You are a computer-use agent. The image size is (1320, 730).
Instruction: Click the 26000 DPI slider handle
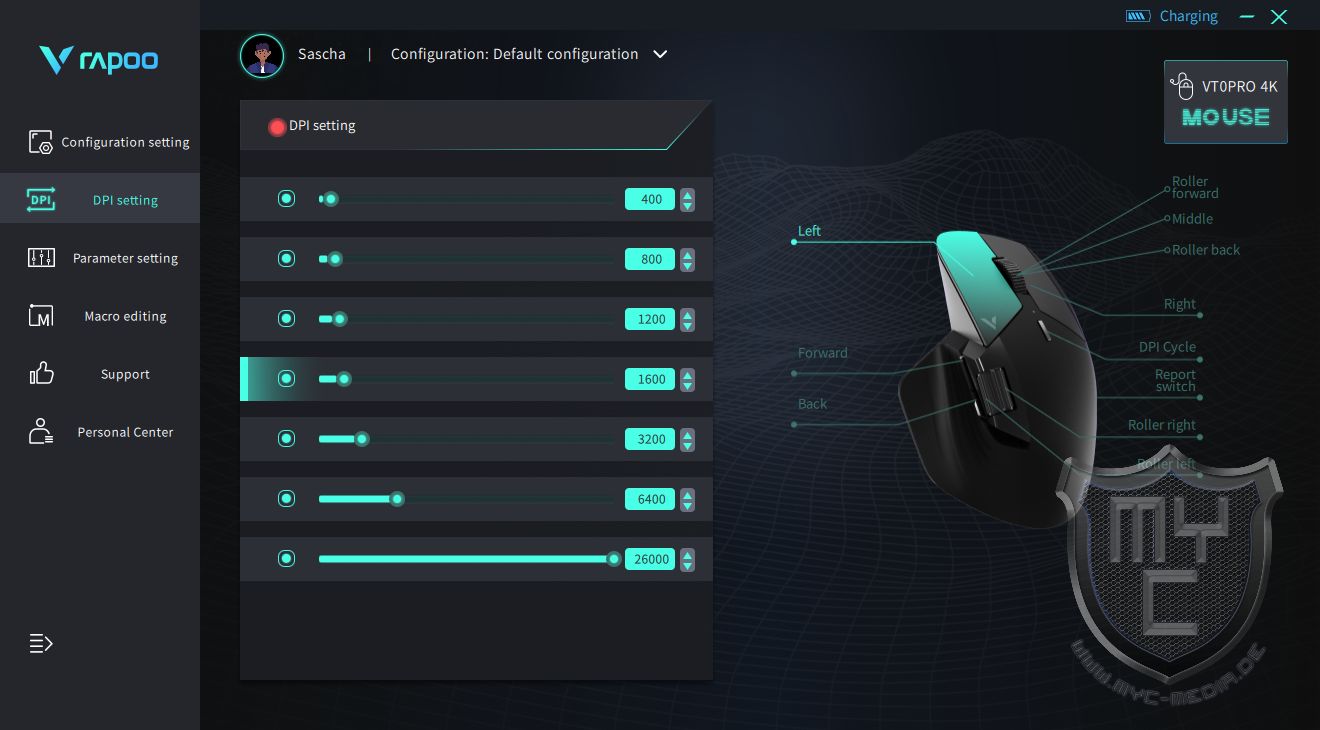614,559
